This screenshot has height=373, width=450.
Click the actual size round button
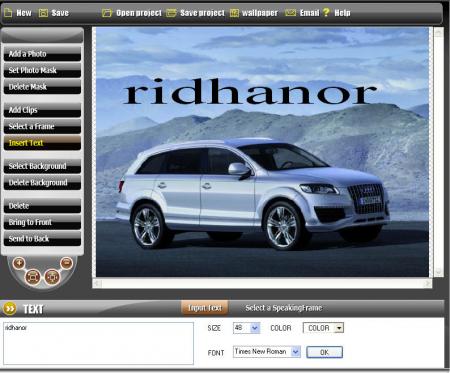click(52, 277)
